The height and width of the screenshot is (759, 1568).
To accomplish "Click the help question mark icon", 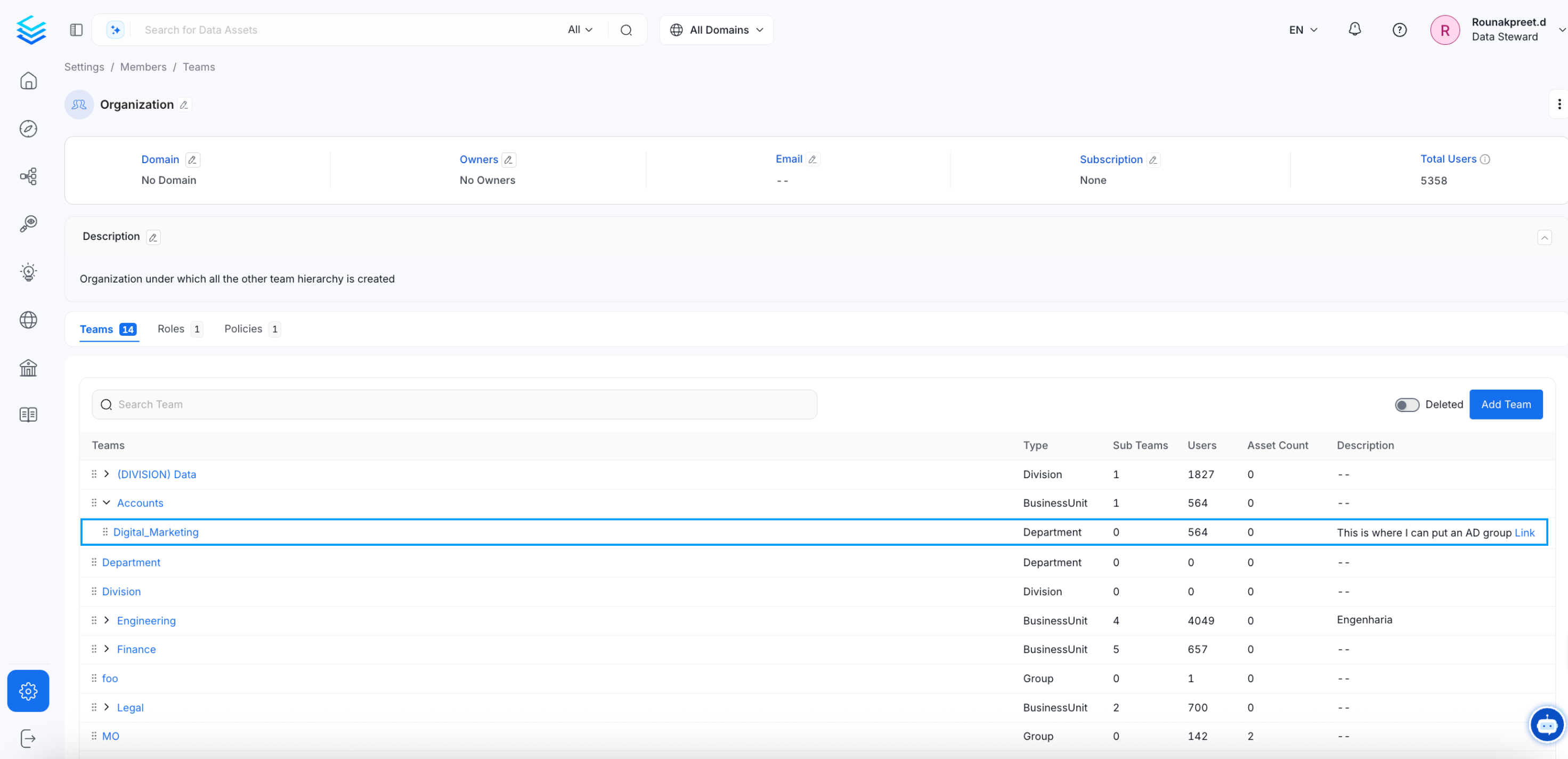I will [1400, 29].
